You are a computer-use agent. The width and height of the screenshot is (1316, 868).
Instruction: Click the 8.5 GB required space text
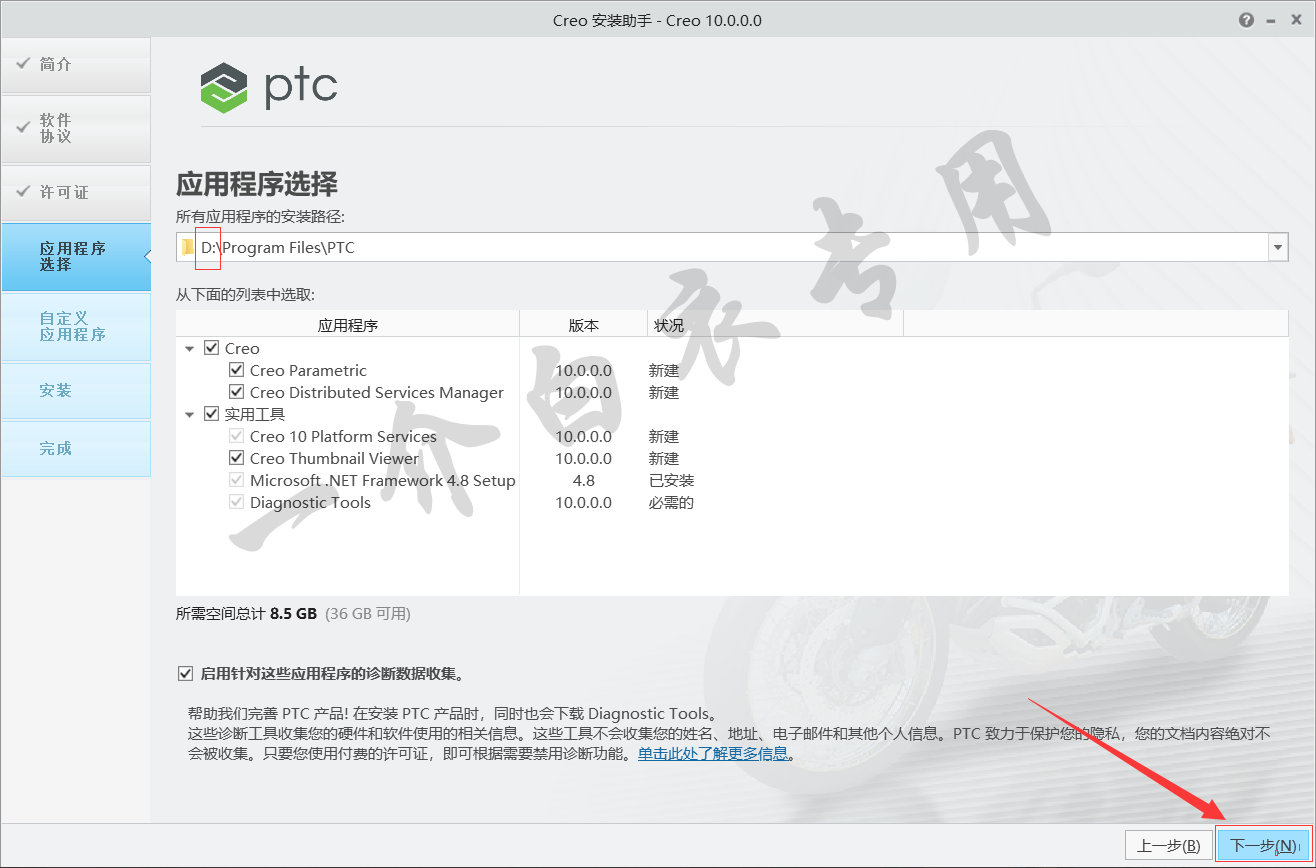(293, 613)
